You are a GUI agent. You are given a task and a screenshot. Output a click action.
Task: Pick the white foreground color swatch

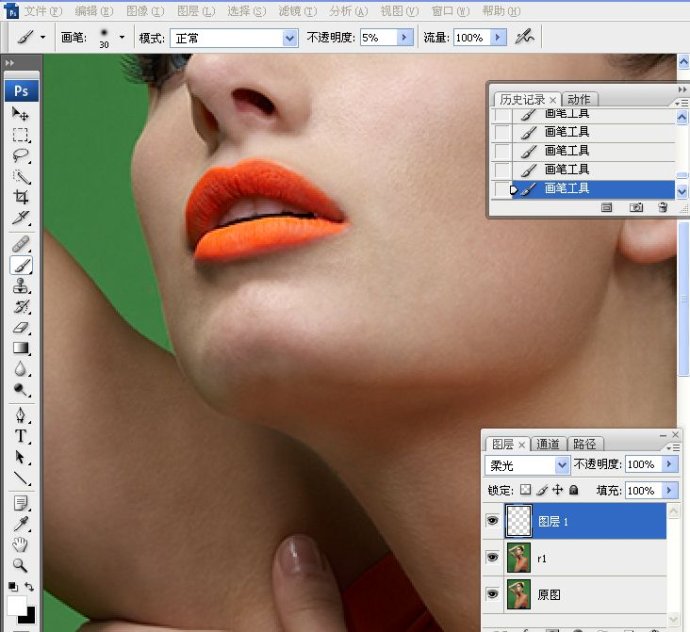pos(15,605)
